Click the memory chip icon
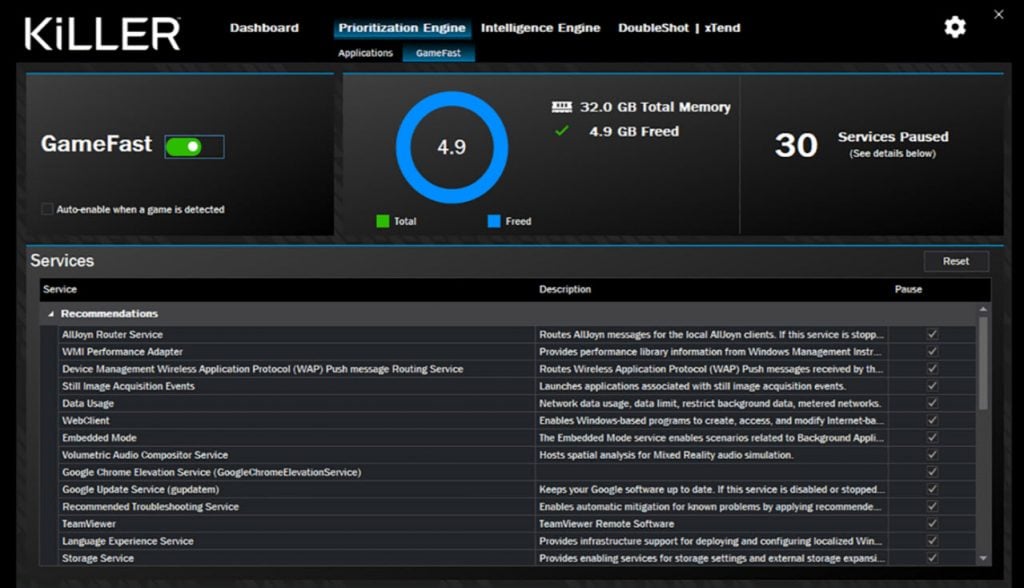Screen dimensions: 1024x588 pos(561,107)
